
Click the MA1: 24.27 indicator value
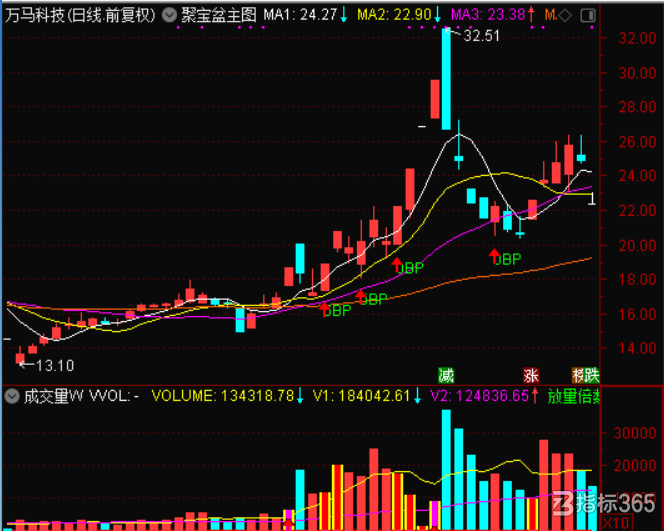click(x=300, y=16)
